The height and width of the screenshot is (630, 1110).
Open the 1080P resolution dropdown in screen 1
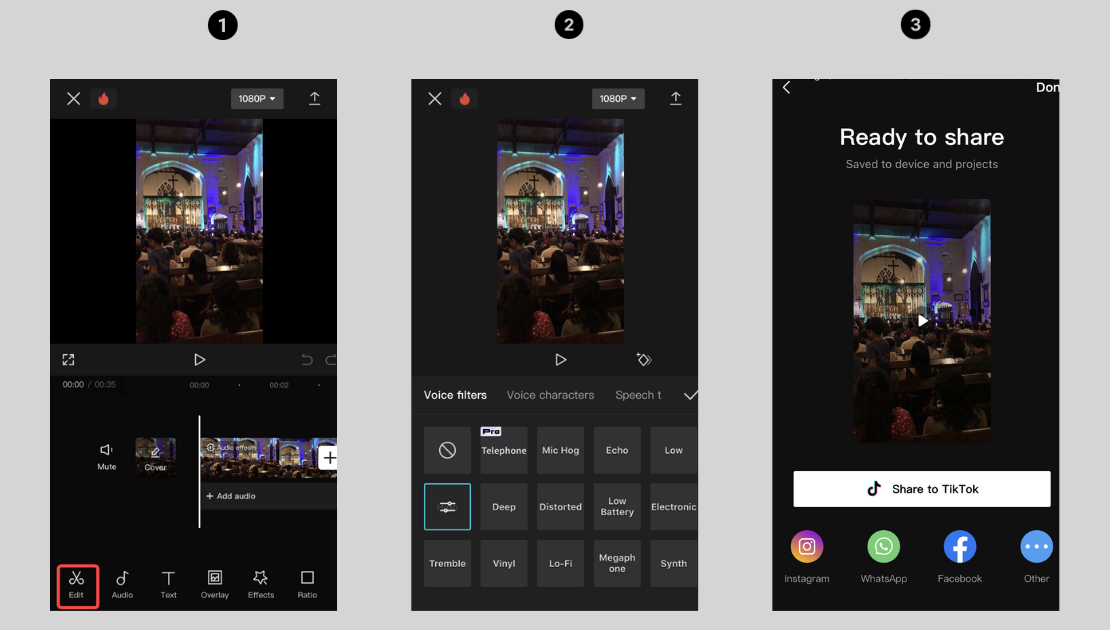257,98
